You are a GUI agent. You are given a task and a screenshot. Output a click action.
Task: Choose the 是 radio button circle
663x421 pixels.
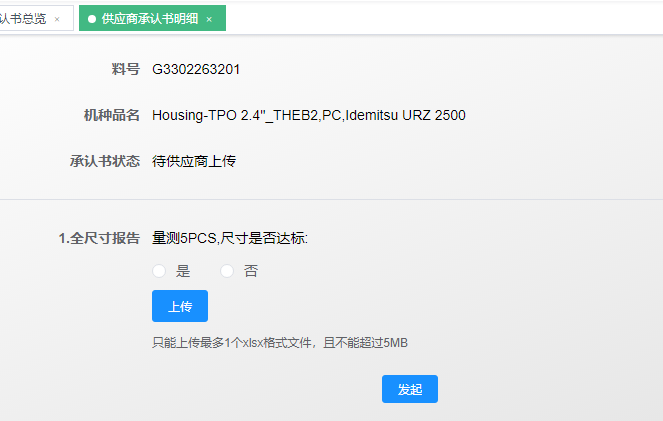pyautogui.click(x=159, y=271)
